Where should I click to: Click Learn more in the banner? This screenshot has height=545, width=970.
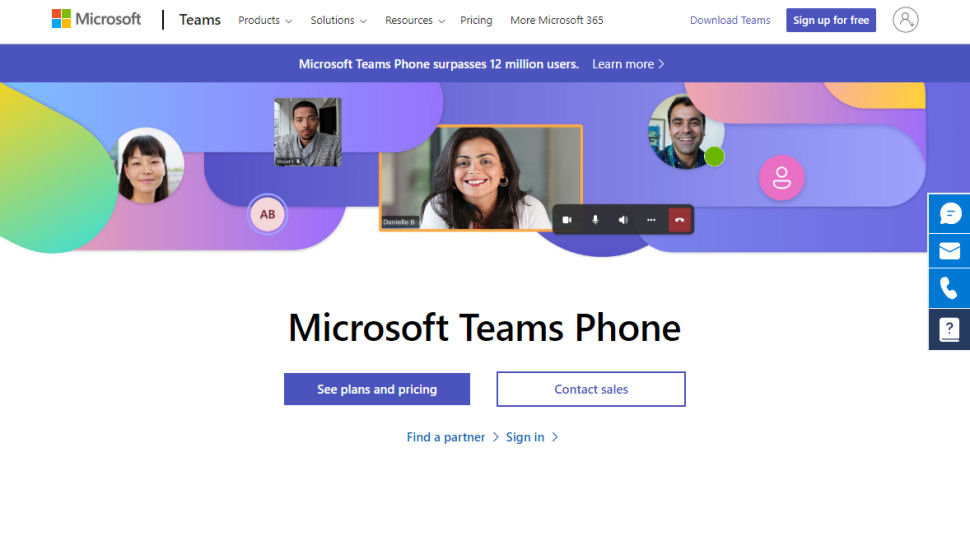coord(628,64)
